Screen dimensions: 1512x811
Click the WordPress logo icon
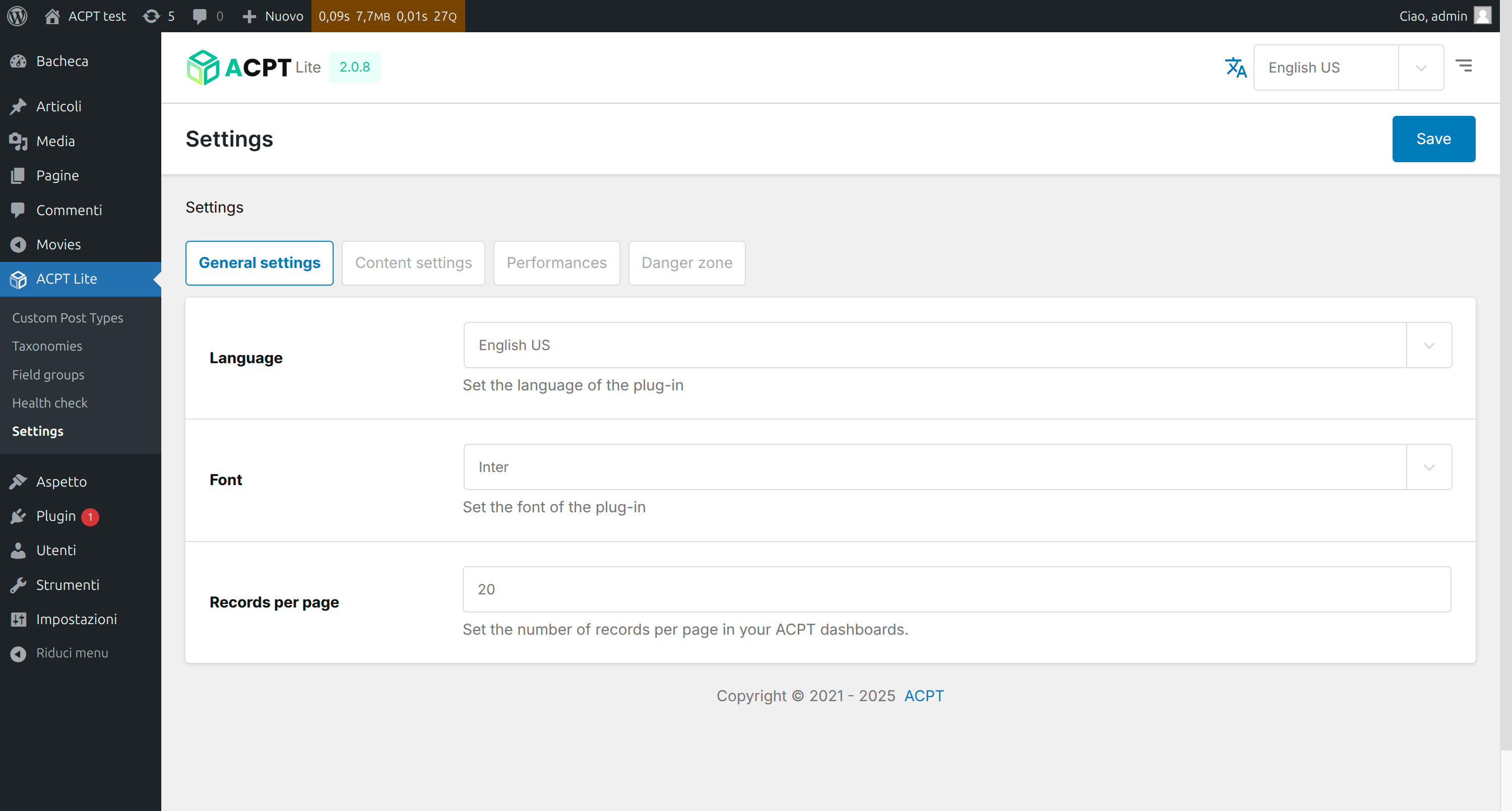point(18,16)
